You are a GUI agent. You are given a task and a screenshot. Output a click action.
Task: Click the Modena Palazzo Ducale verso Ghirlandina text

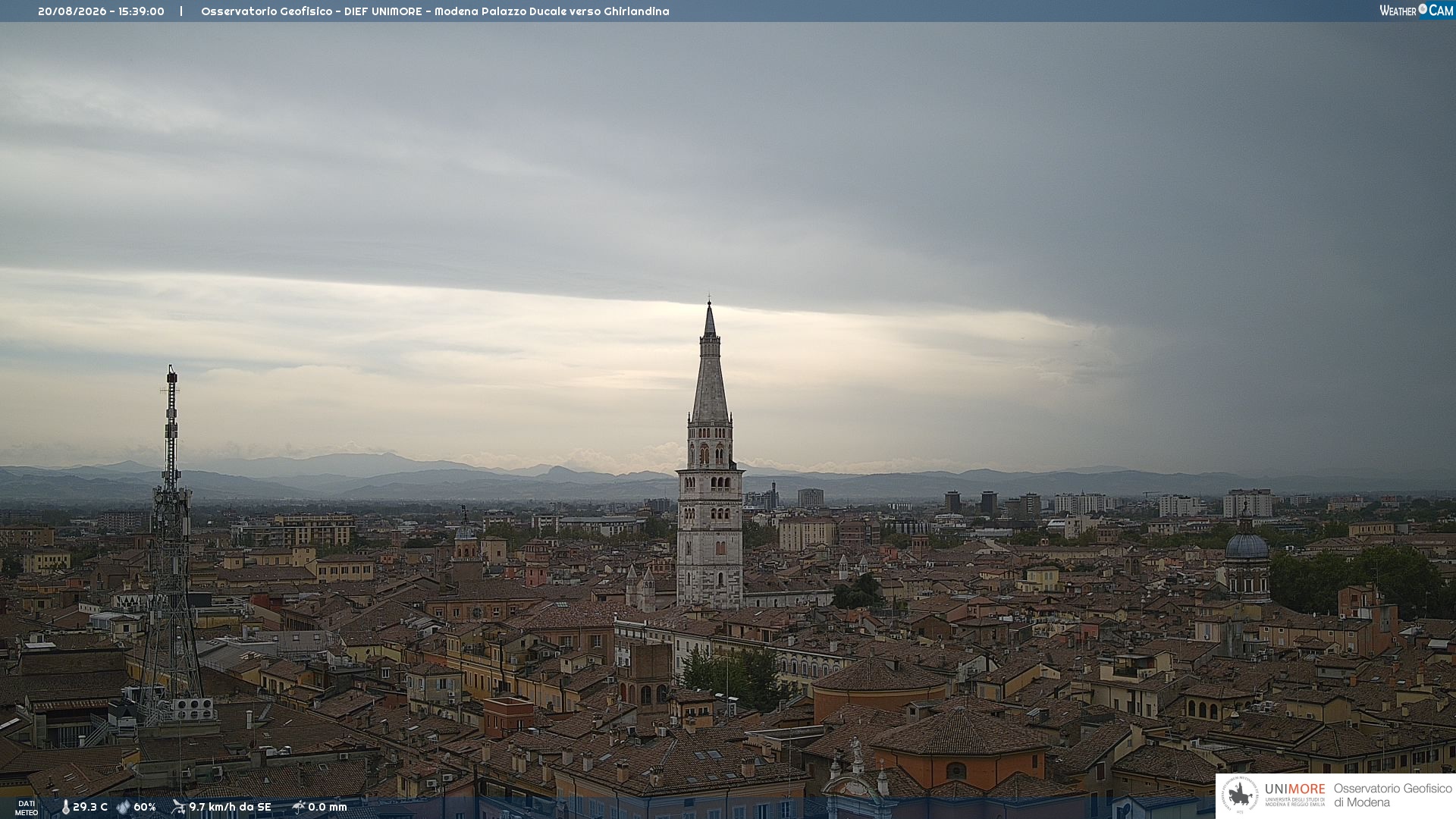pos(552,11)
